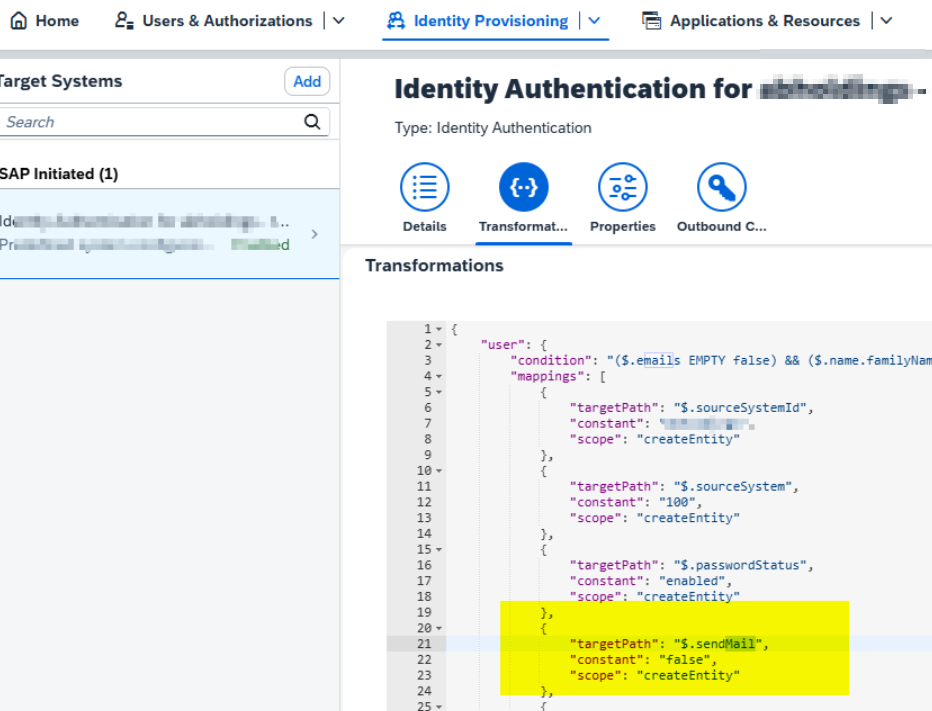This screenshot has height=711, width=932.
Task: Open the Outbound Certificates key icon
Action: [722, 187]
